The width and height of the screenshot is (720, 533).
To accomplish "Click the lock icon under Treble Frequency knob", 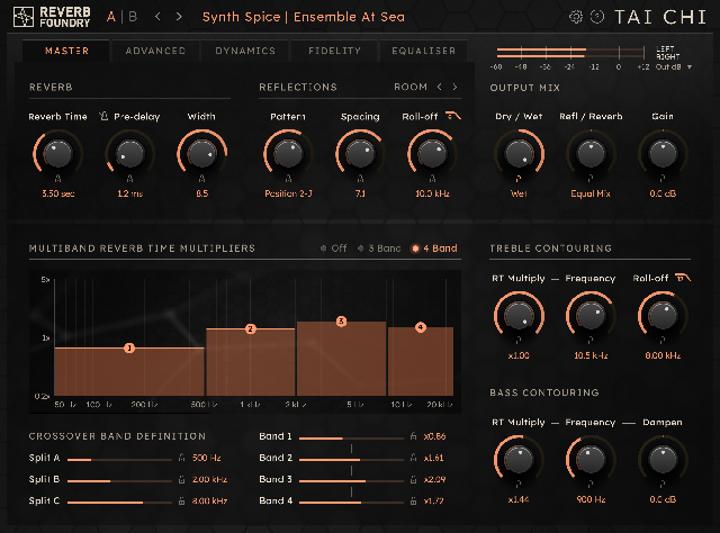I will pyautogui.click(x=591, y=340).
